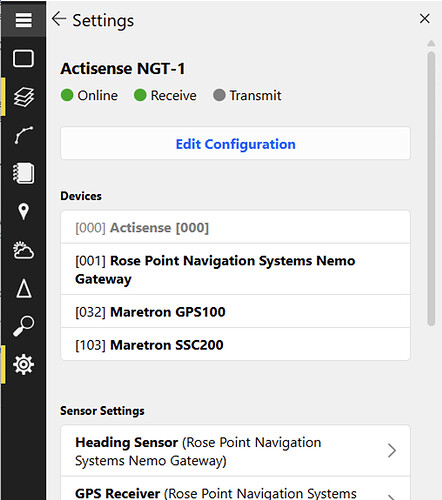Select the Maretron SSC200 device
The height and width of the screenshot is (500, 442).
point(235,344)
